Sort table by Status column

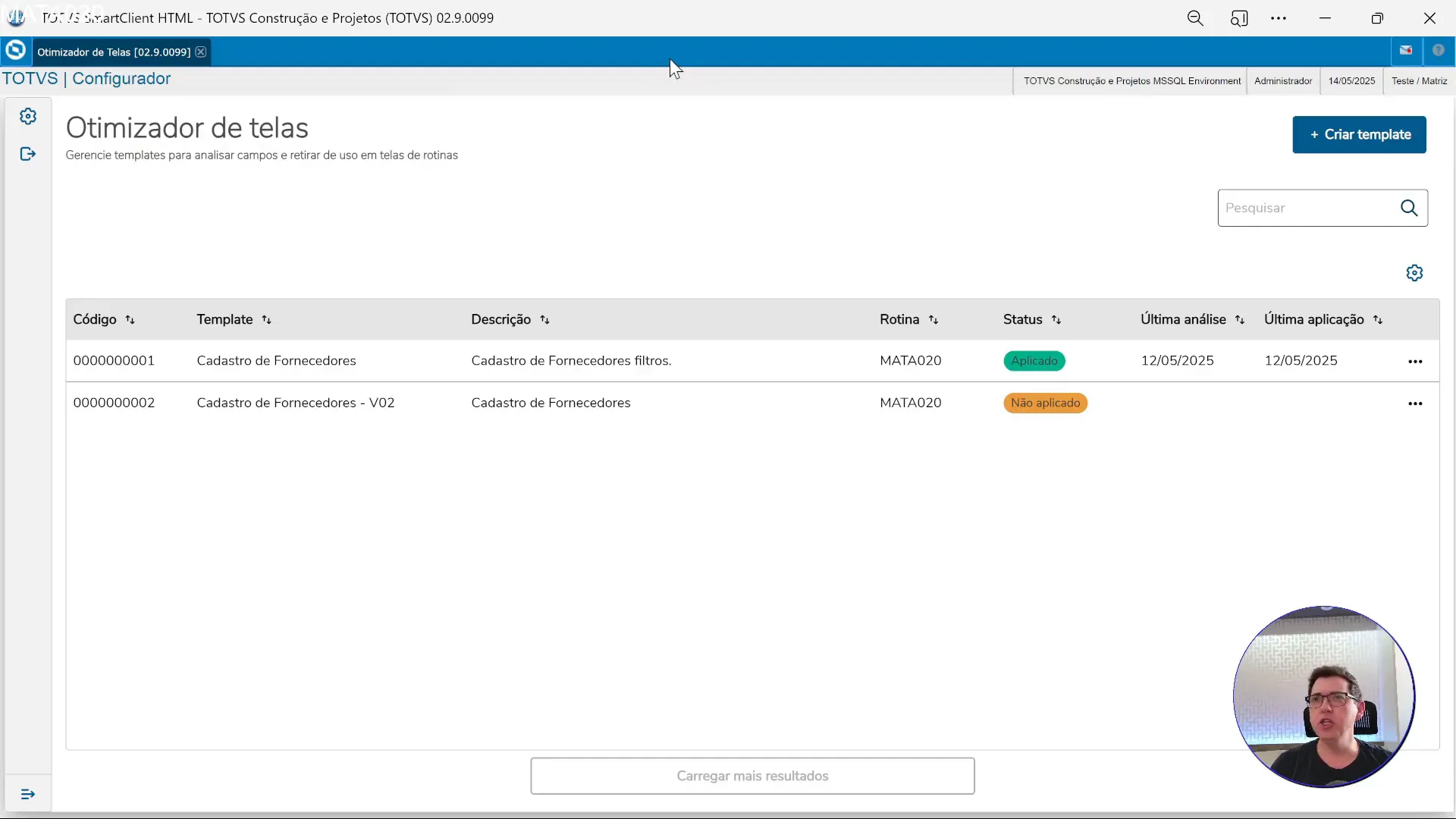(1056, 320)
